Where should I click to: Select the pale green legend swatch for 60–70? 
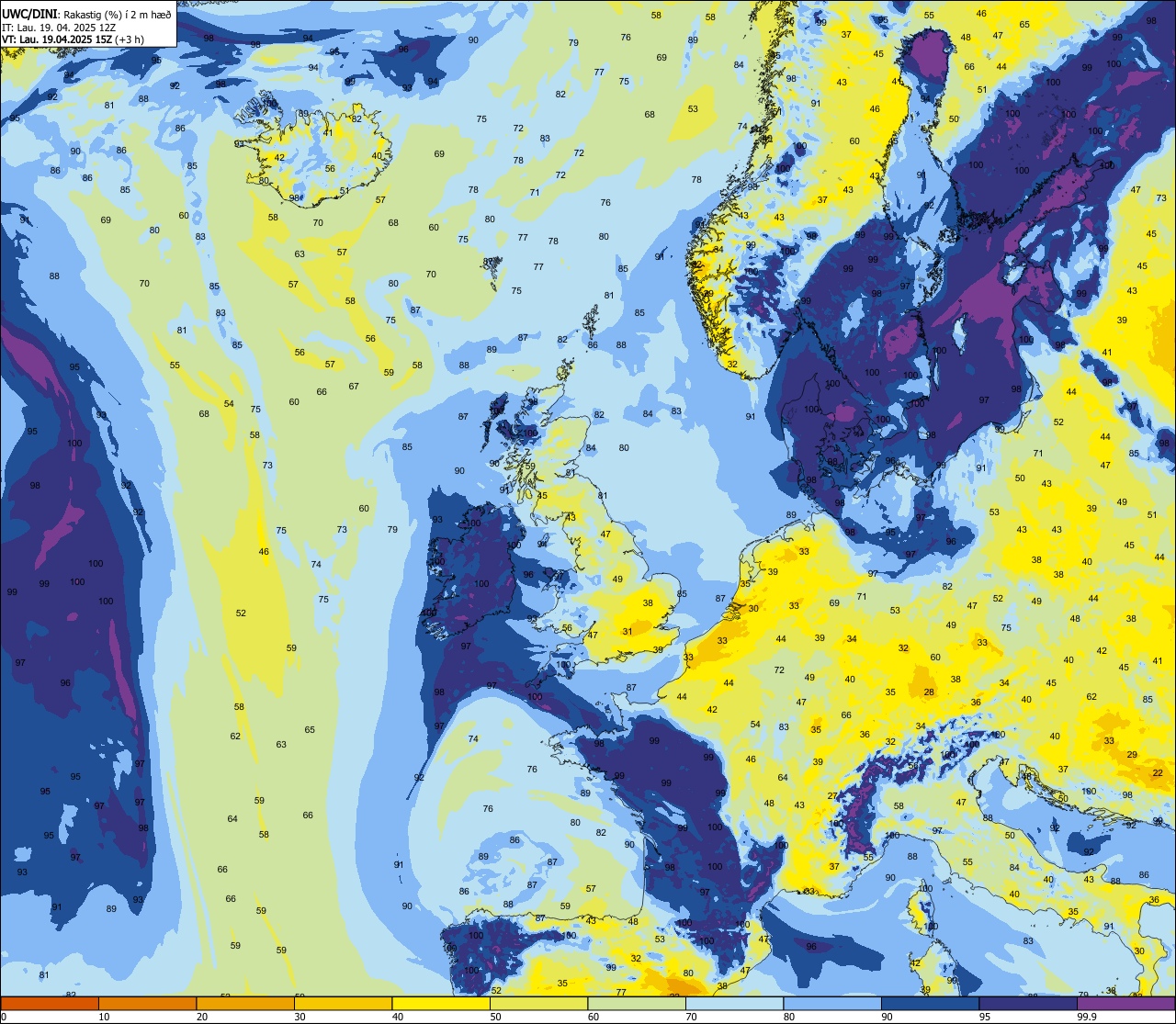[637, 1003]
